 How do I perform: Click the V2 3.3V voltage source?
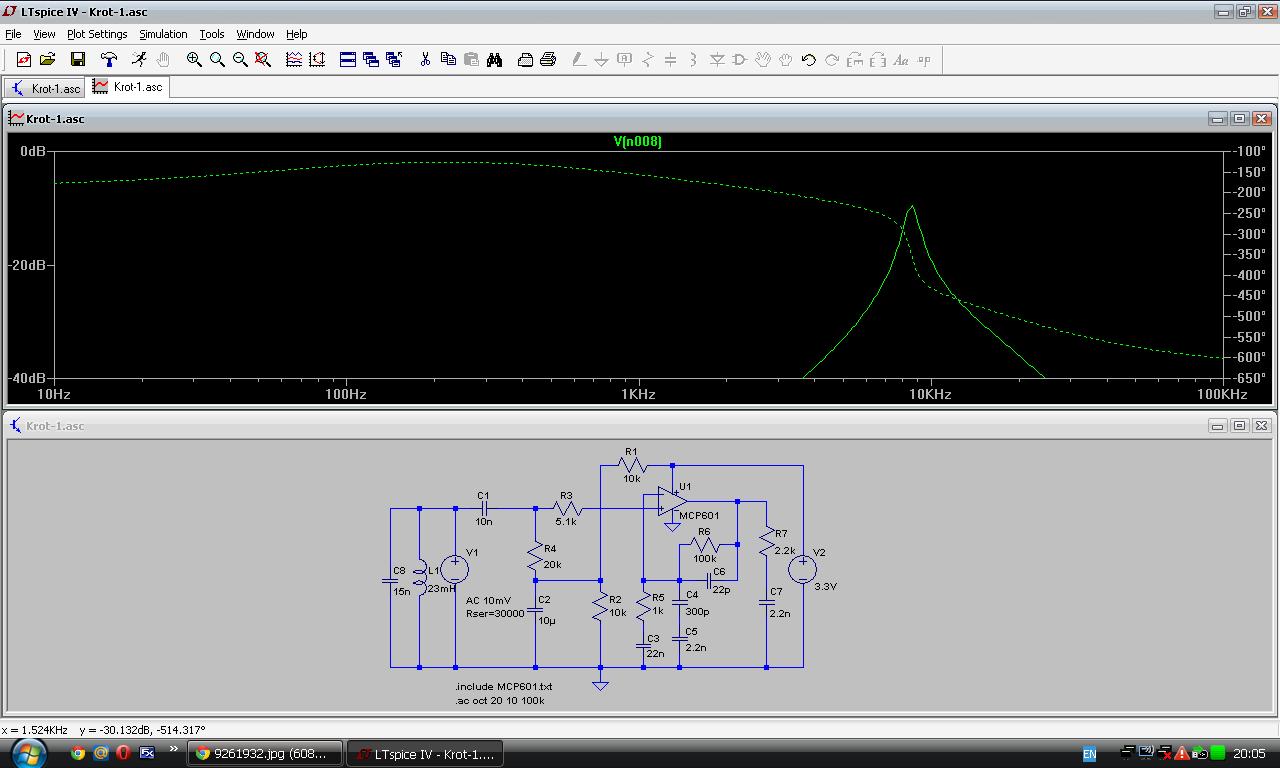point(803,569)
